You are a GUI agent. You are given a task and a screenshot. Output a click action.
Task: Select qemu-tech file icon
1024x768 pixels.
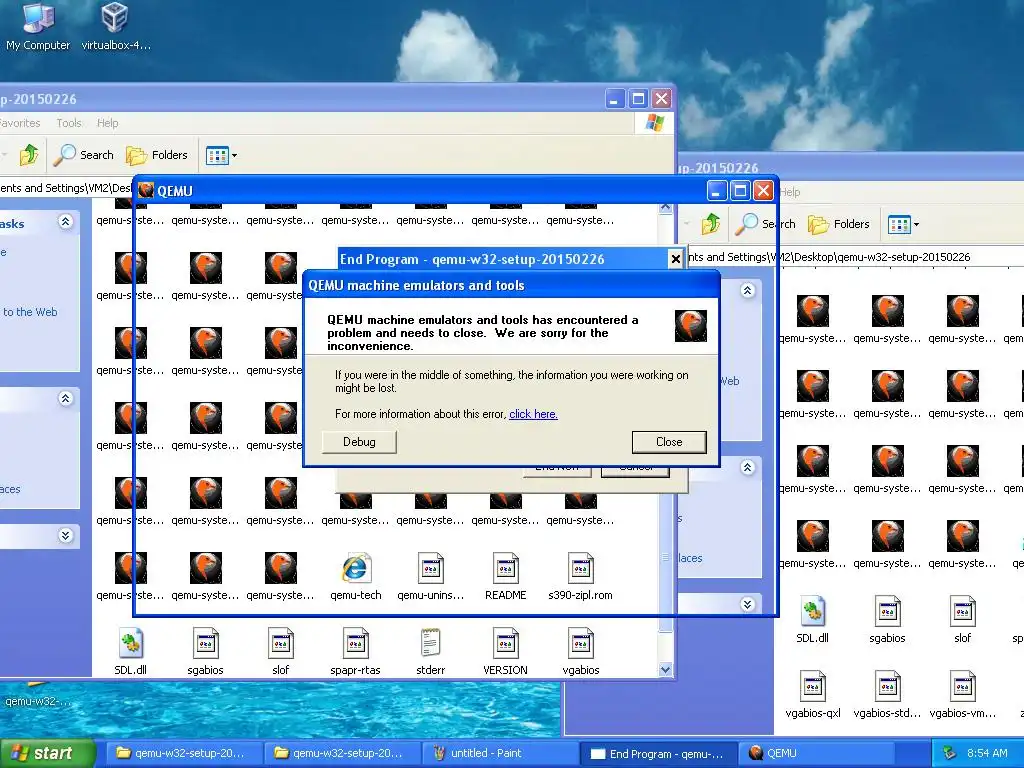tap(355, 576)
